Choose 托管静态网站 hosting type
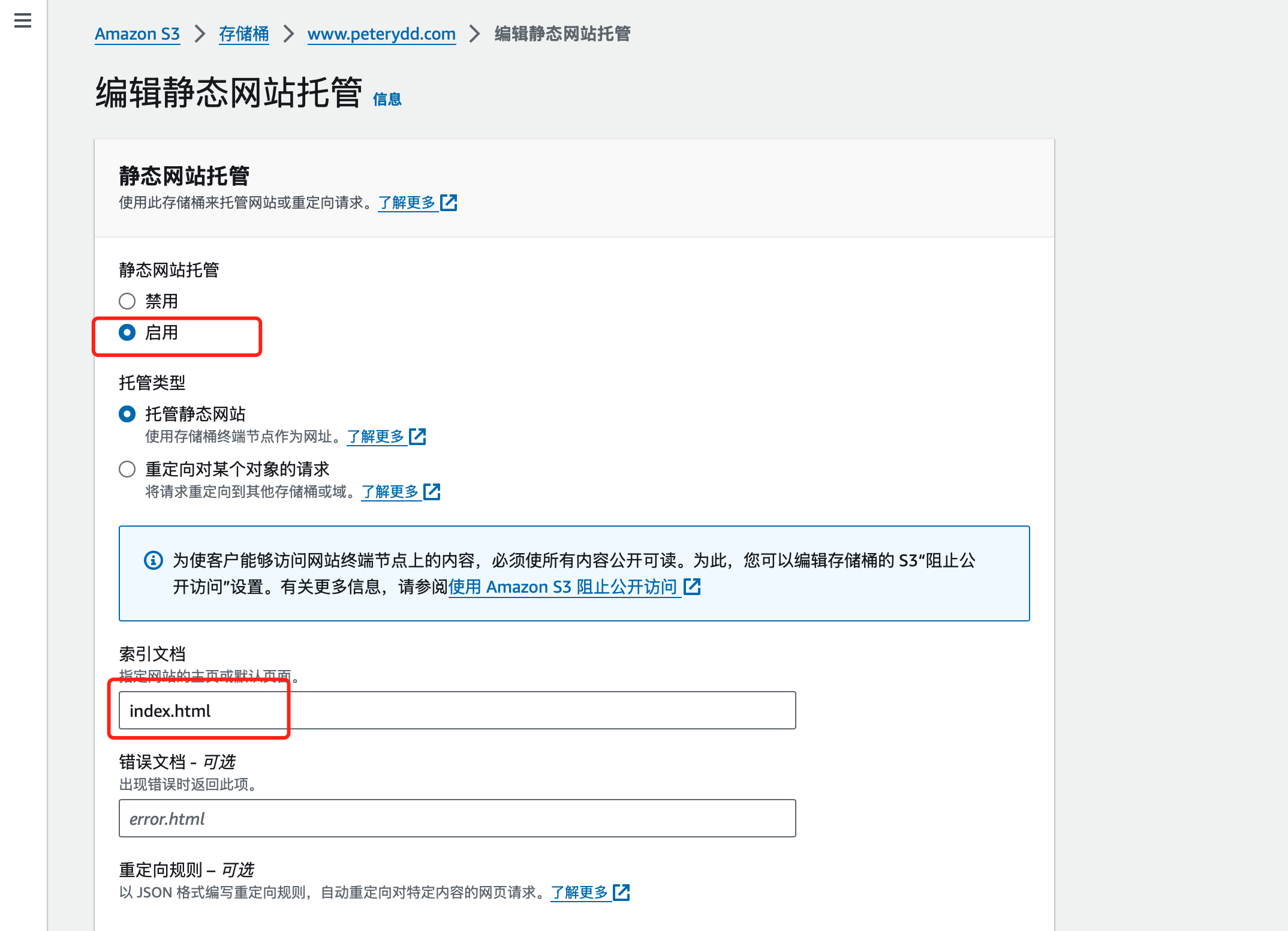1288x931 pixels. [x=127, y=414]
